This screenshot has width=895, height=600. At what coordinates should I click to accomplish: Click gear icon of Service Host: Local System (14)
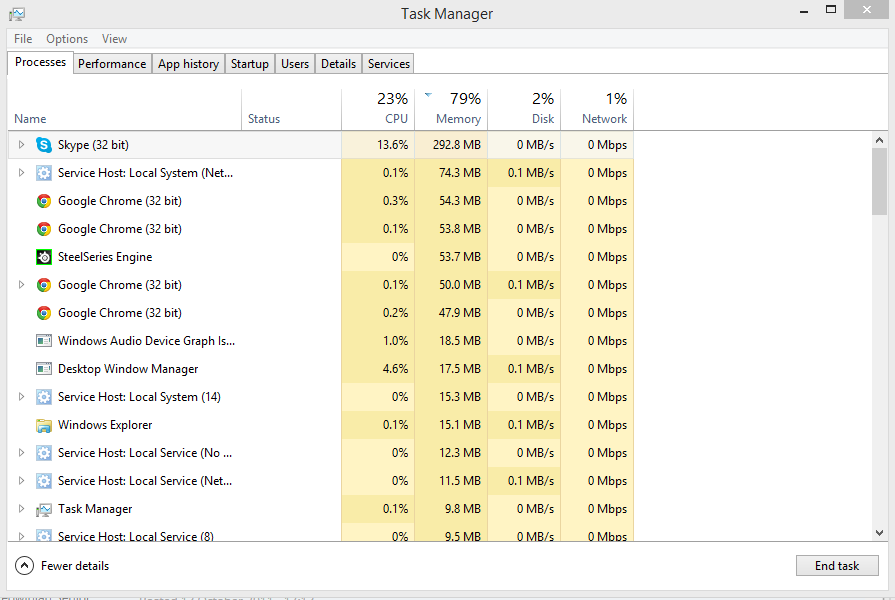tap(44, 397)
